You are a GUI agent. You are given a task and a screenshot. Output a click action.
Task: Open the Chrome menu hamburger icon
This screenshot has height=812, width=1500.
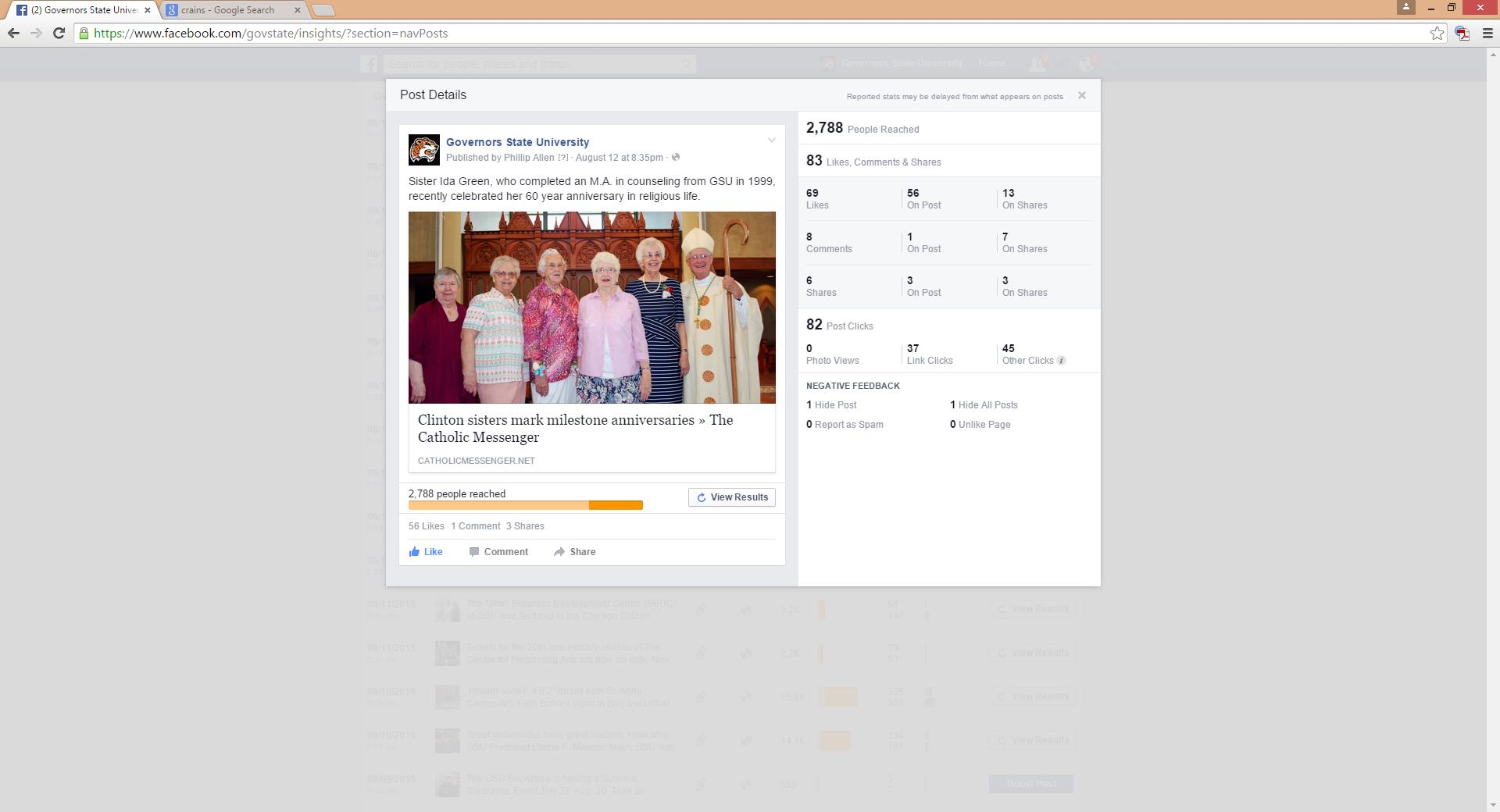[x=1487, y=33]
